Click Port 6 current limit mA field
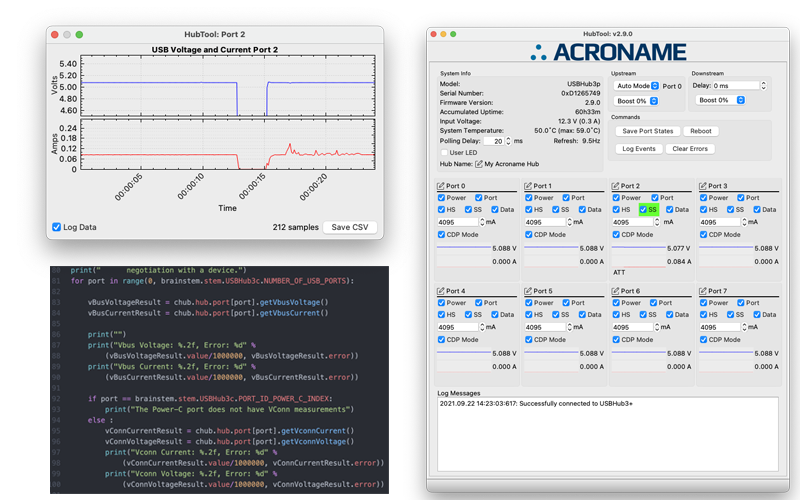The width and height of the screenshot is (800, 500). point(633,328)
